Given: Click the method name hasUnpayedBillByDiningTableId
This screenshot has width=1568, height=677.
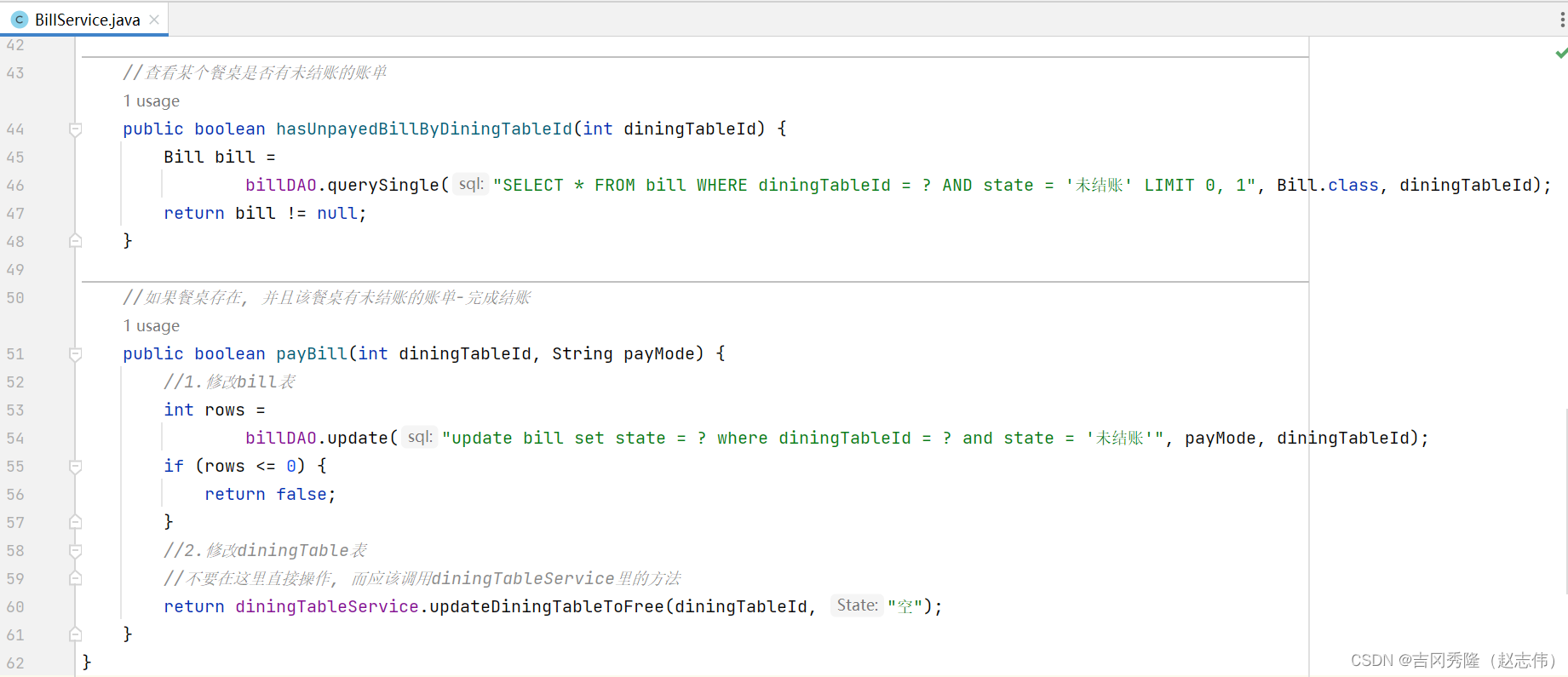Looking at the screenshot, I should 424,129.
